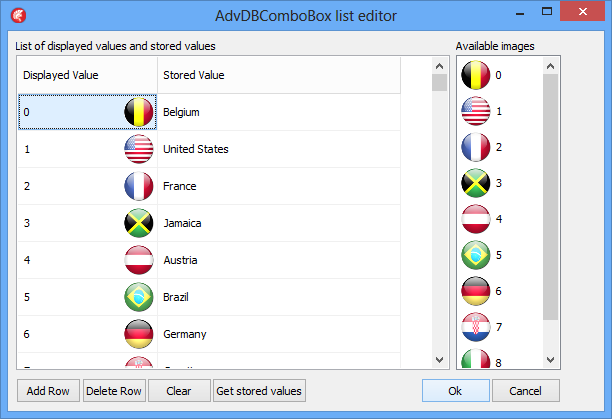Click the stored value cell 'Austria'
This screenshot has width=612, height=419.
(x=279, y=260)
